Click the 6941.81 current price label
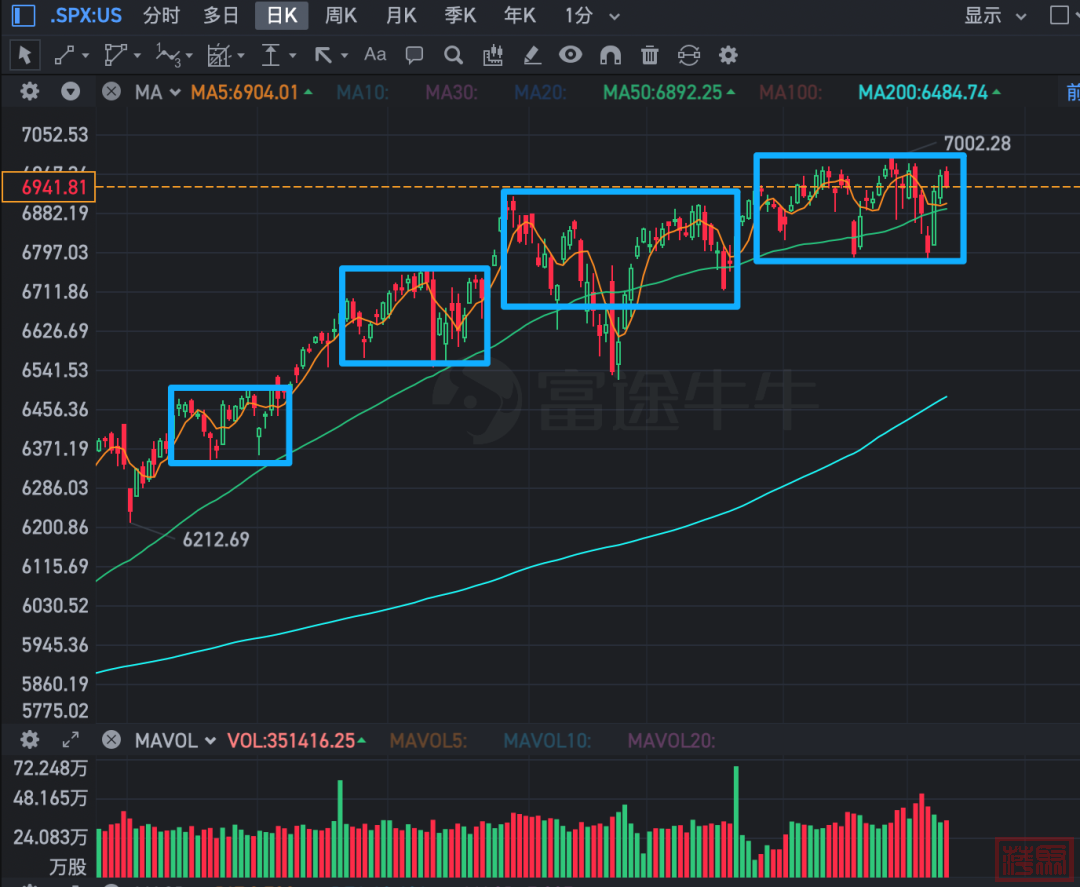1080x887 pixels. [x=48, y=186]
